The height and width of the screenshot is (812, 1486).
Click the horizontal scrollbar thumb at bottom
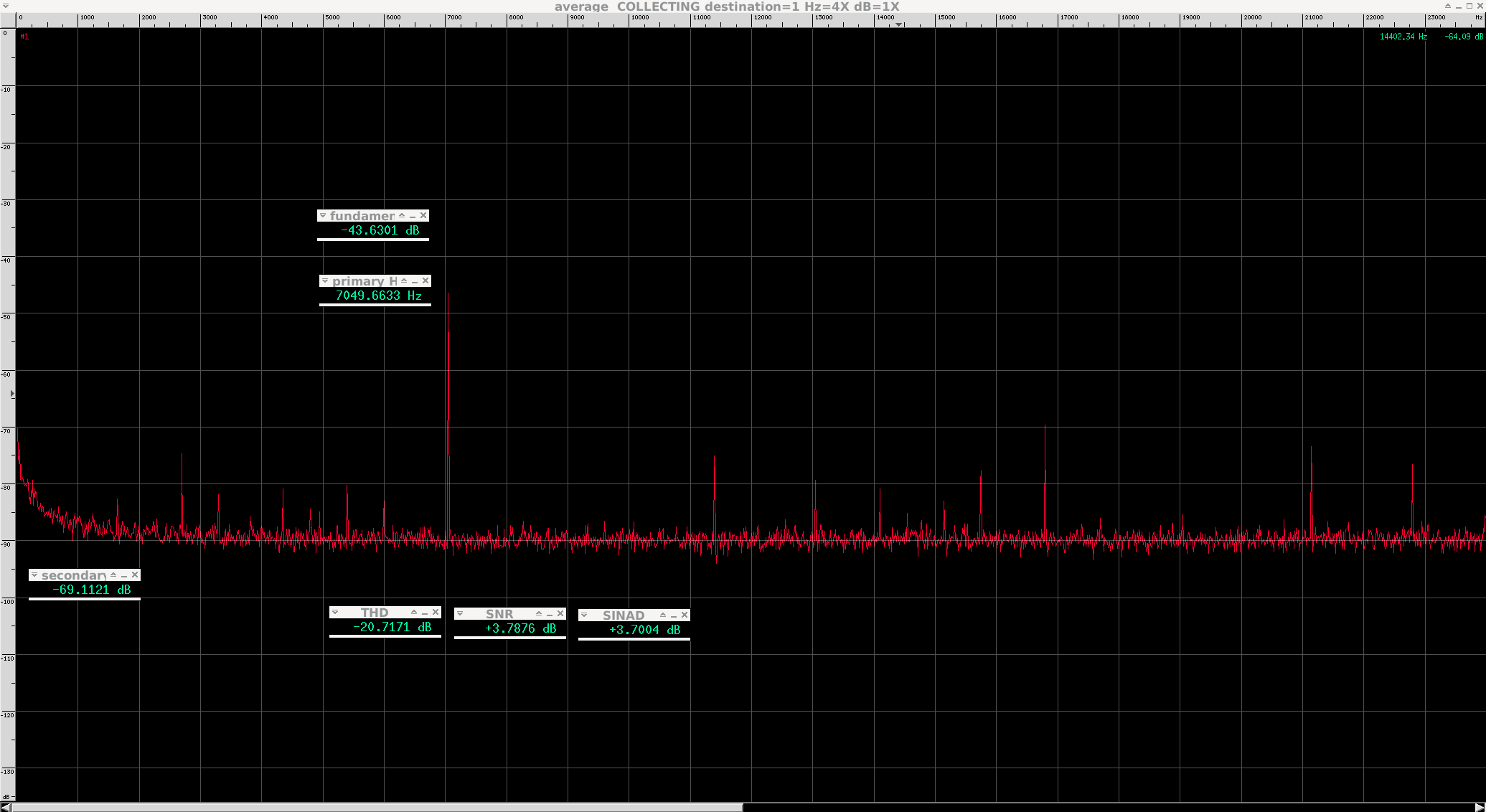coord(377,808)
